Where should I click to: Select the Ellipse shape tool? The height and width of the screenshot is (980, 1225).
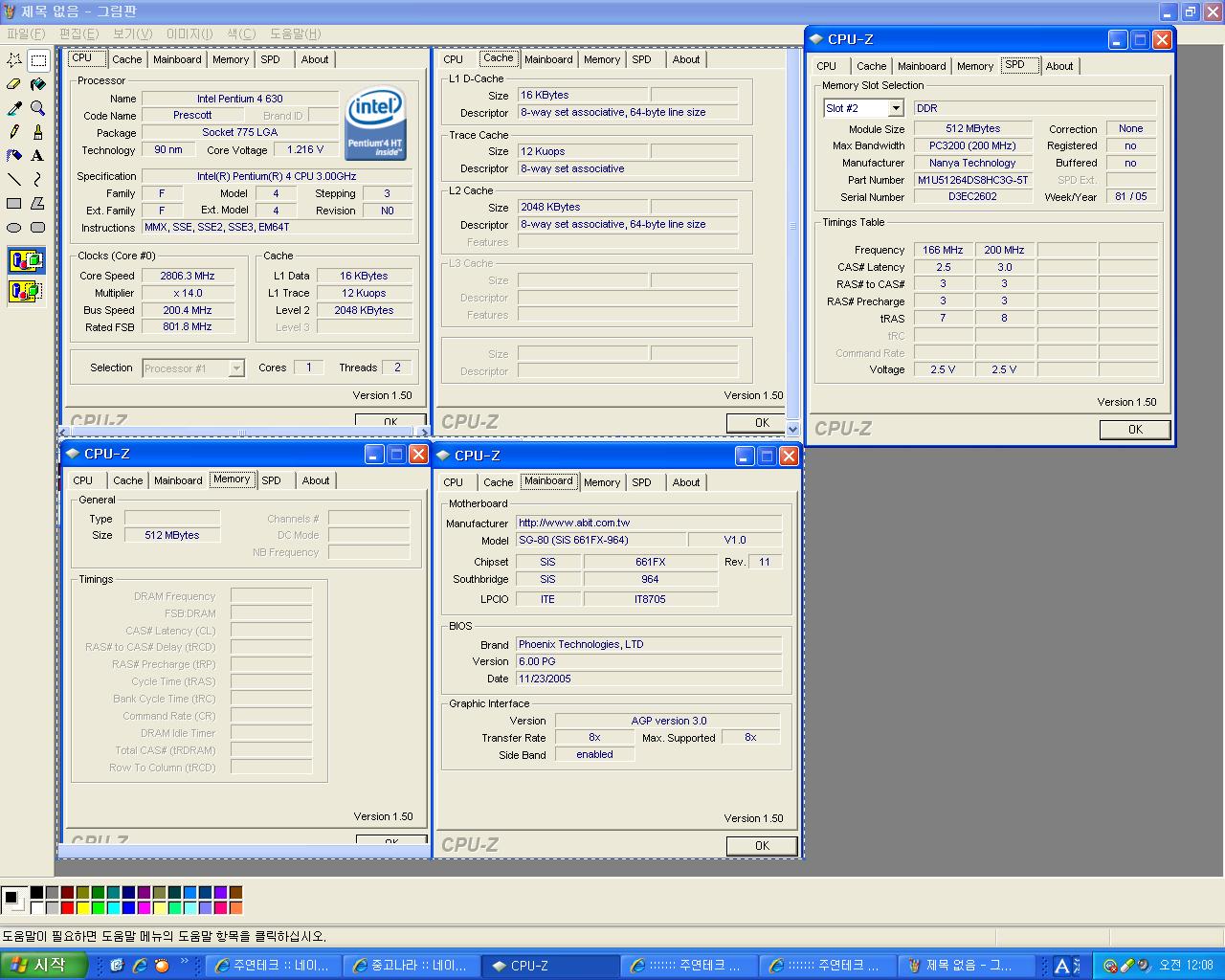coord(14,228)
